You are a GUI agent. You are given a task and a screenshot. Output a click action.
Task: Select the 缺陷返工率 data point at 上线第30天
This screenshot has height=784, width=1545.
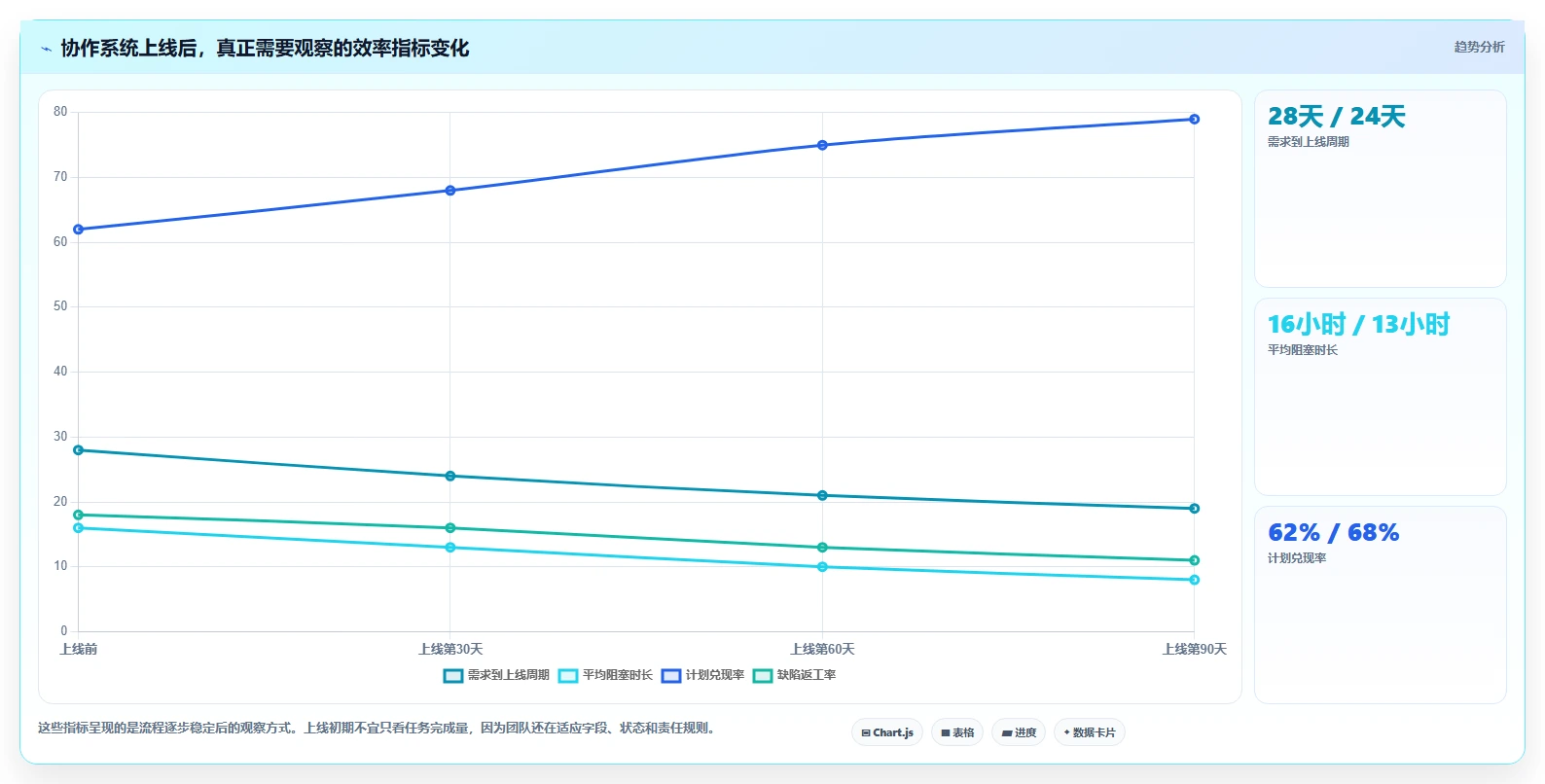click(x=450, y=528)
